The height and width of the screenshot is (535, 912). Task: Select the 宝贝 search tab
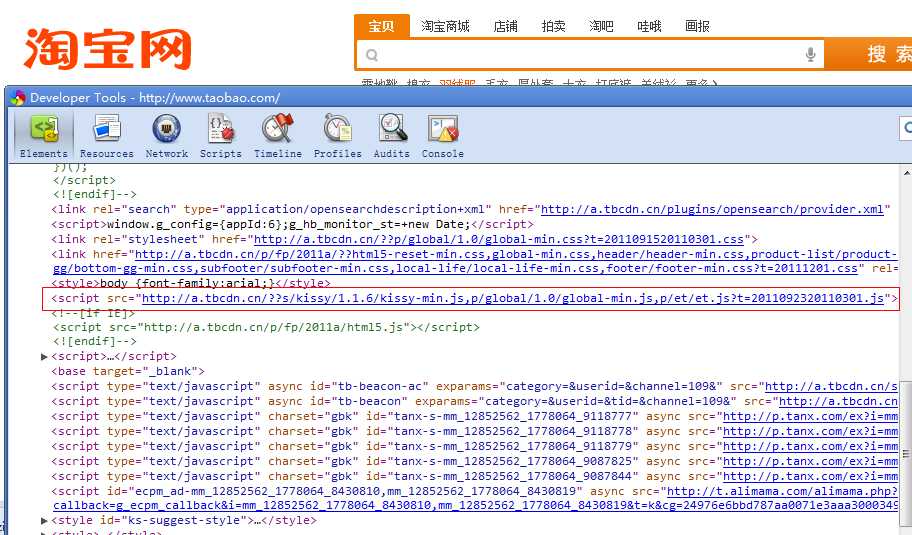click(x=382, y=26)
